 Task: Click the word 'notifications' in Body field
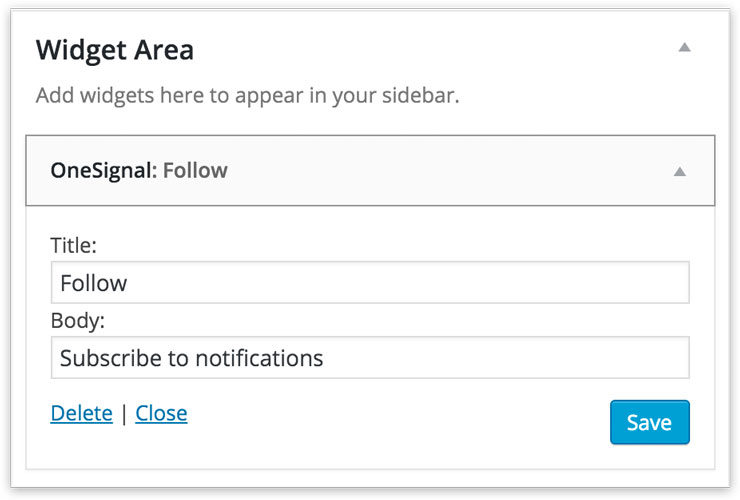(263, 358)
